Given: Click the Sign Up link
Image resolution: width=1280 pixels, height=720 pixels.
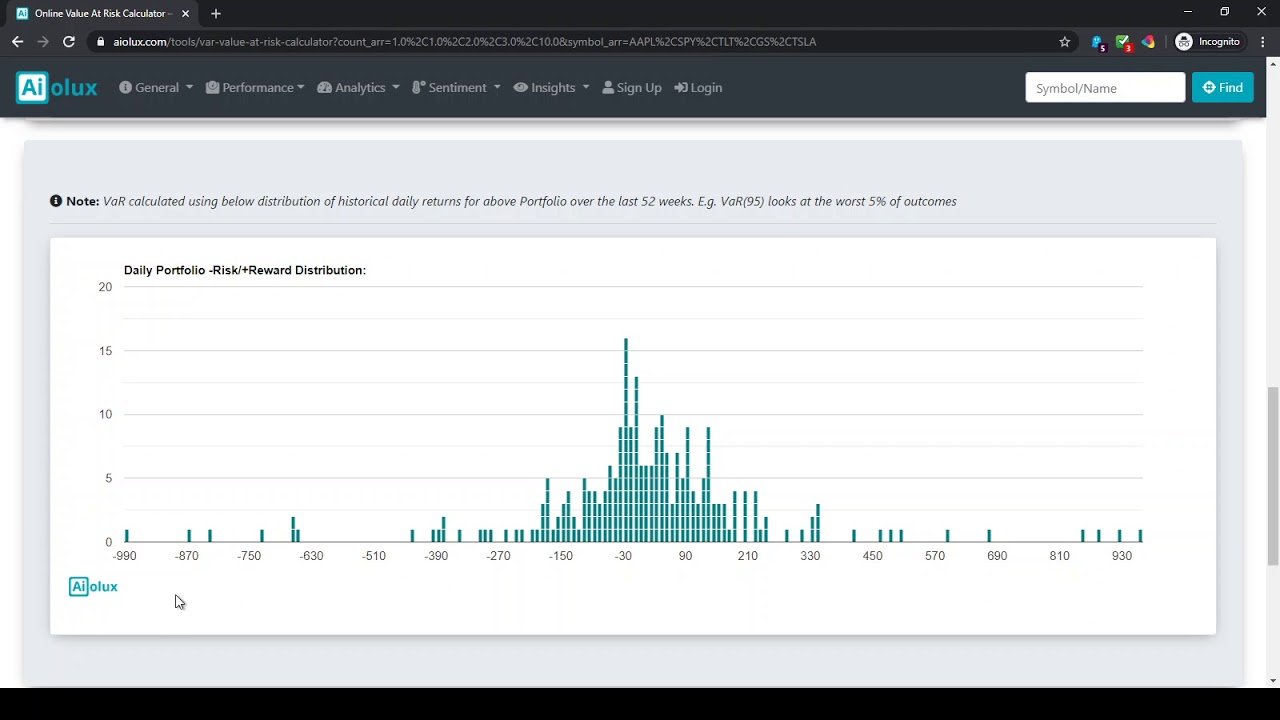Looking at the screenshot, I should coord(632,88).
